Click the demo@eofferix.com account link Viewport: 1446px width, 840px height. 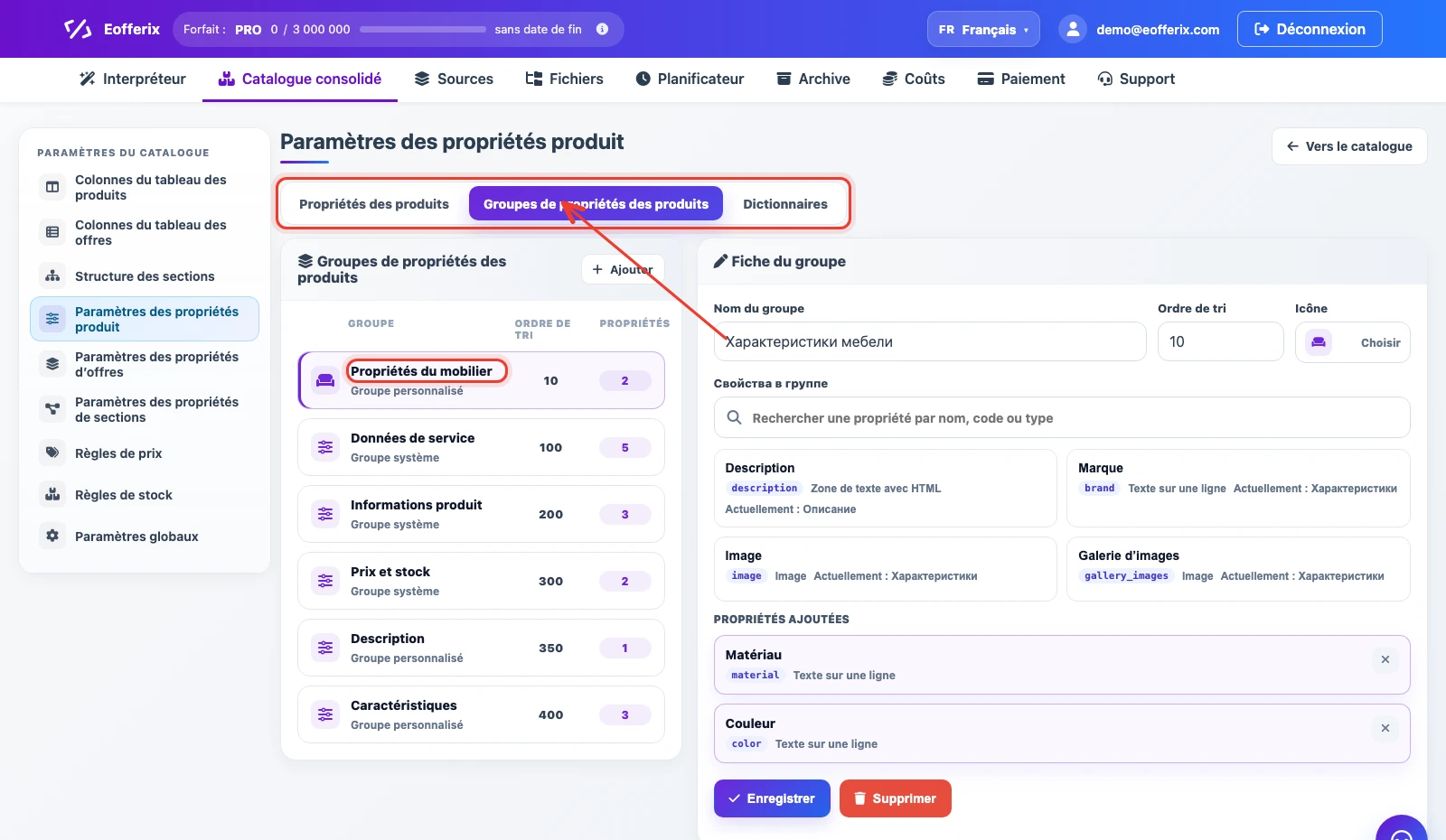tap(1158, 30)
